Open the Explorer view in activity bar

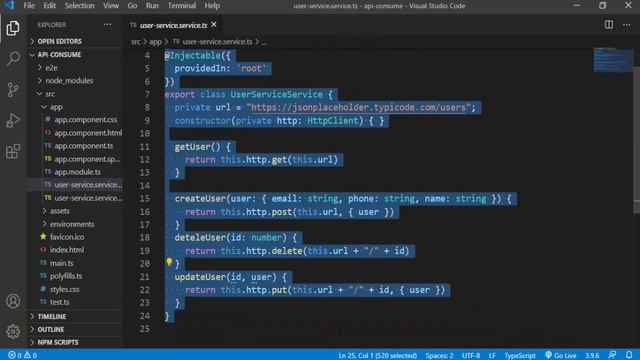tap(13, 28)
